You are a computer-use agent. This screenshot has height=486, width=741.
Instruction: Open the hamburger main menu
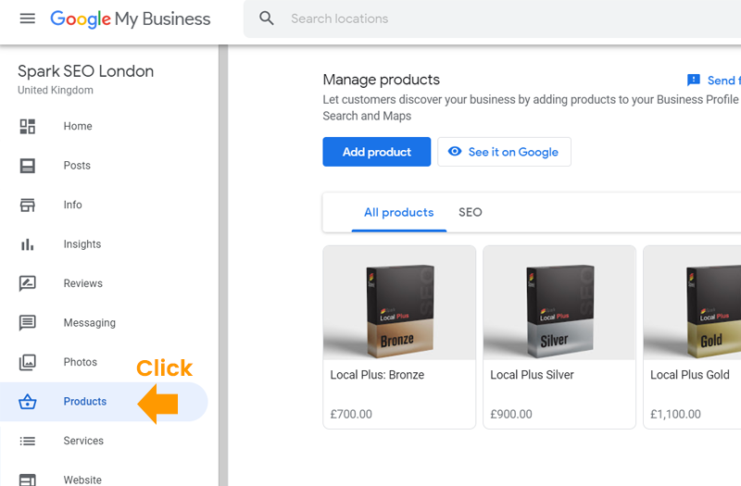(x=27, y=18)
